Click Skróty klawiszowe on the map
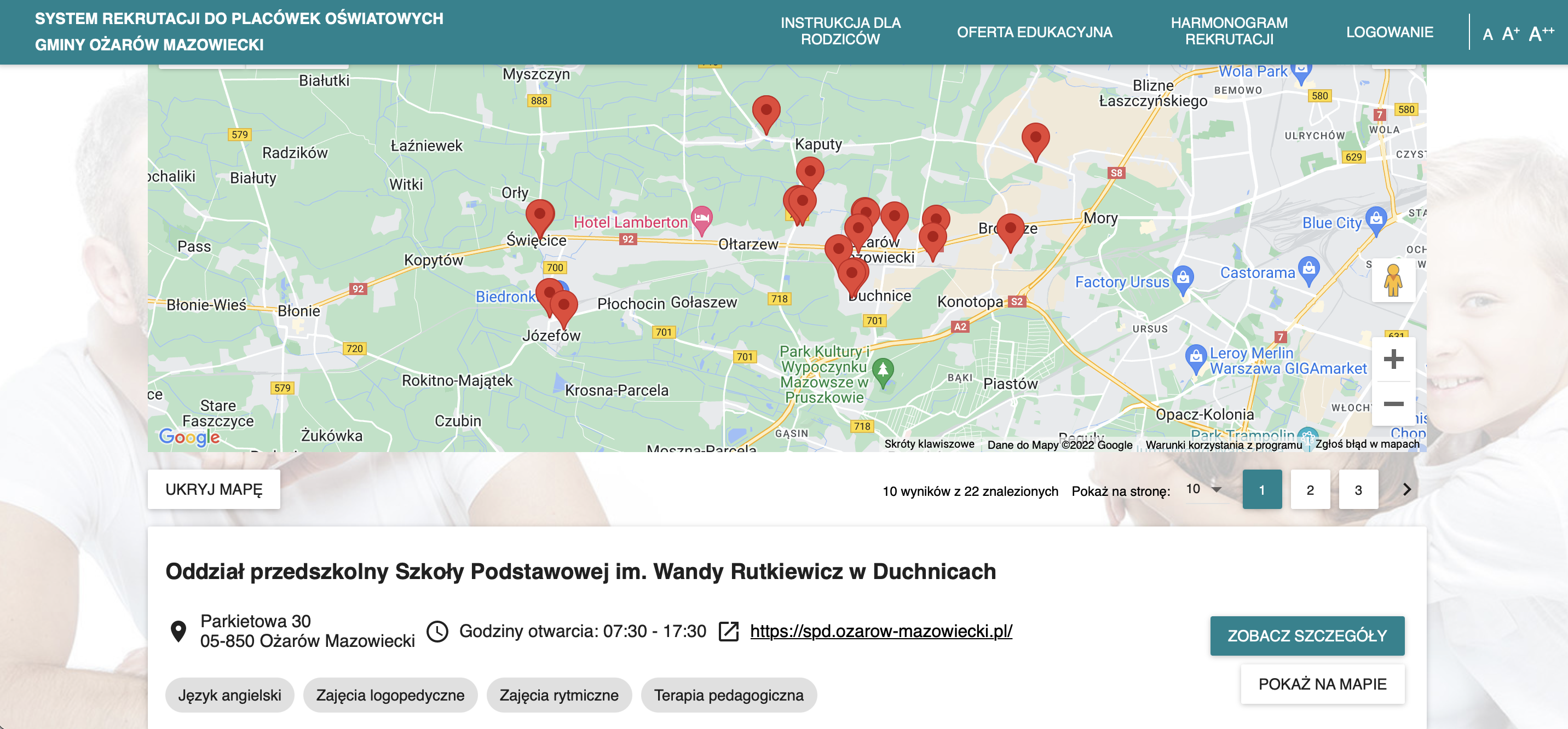This screenshot has height=729, width=1568. click(x=929, y=444)
